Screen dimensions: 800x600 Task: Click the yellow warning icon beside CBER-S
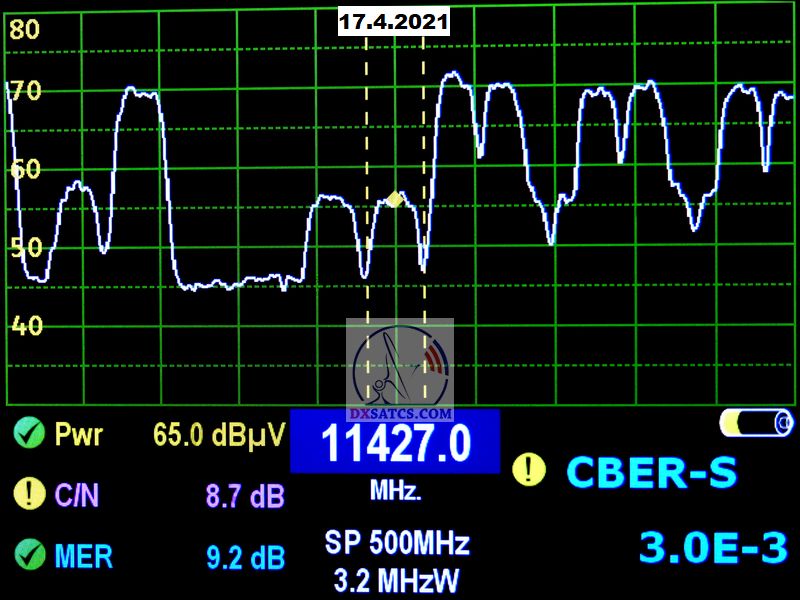click(528, 468)
